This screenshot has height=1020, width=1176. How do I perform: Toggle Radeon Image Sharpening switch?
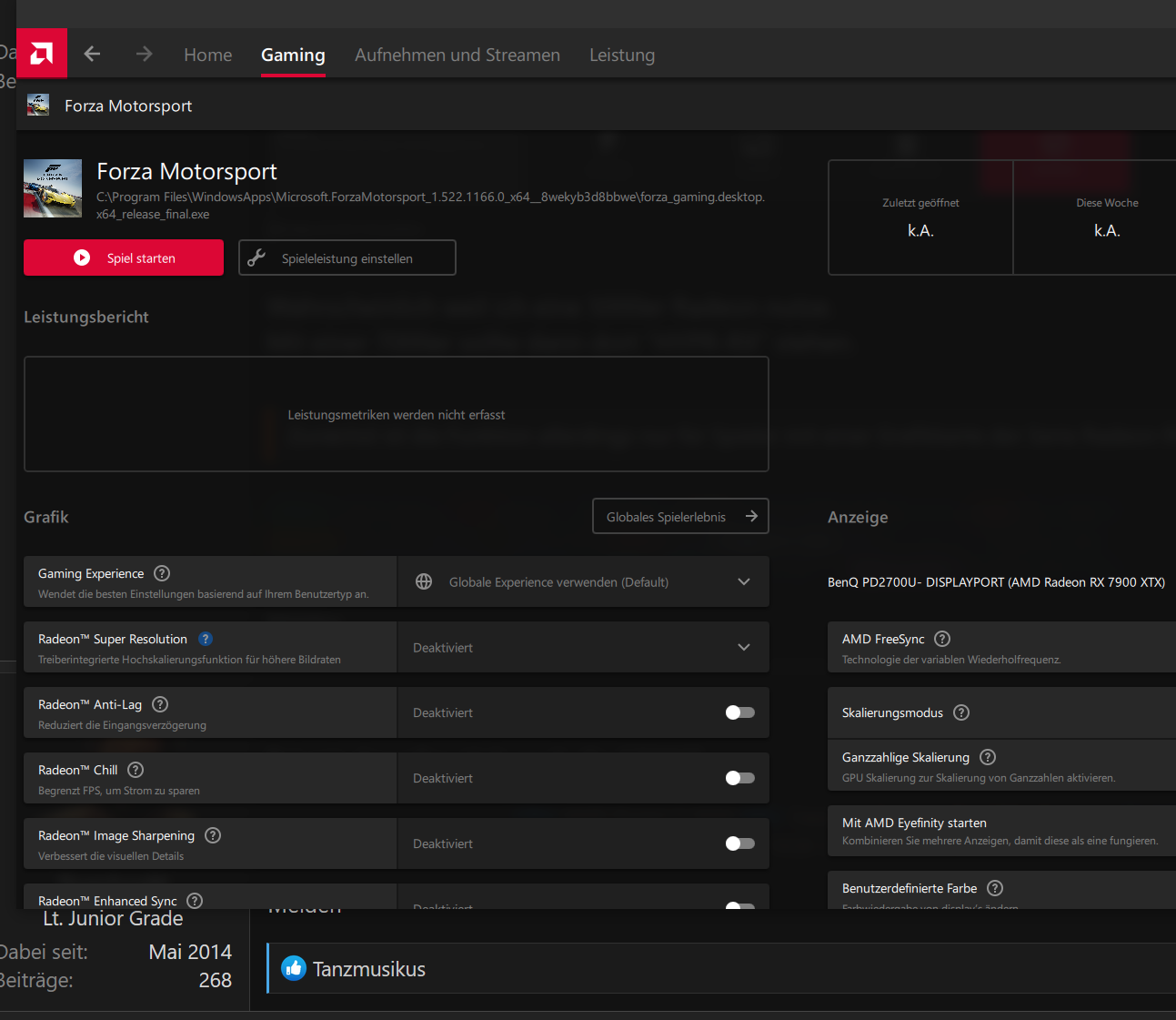[x=739, y=843]
